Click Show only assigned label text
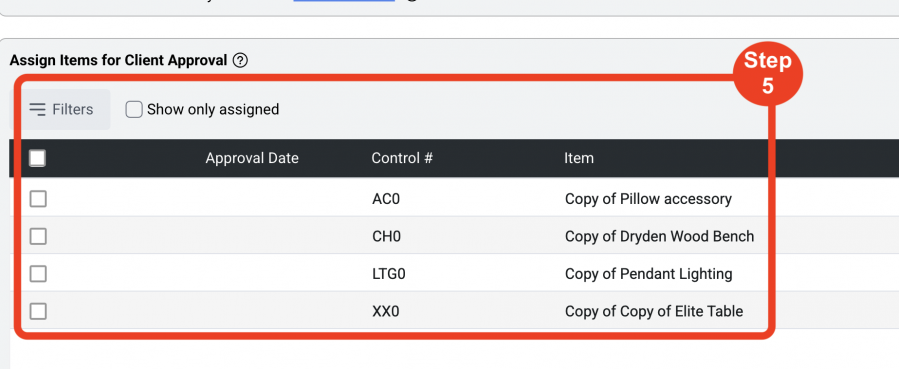 (213, 109)
